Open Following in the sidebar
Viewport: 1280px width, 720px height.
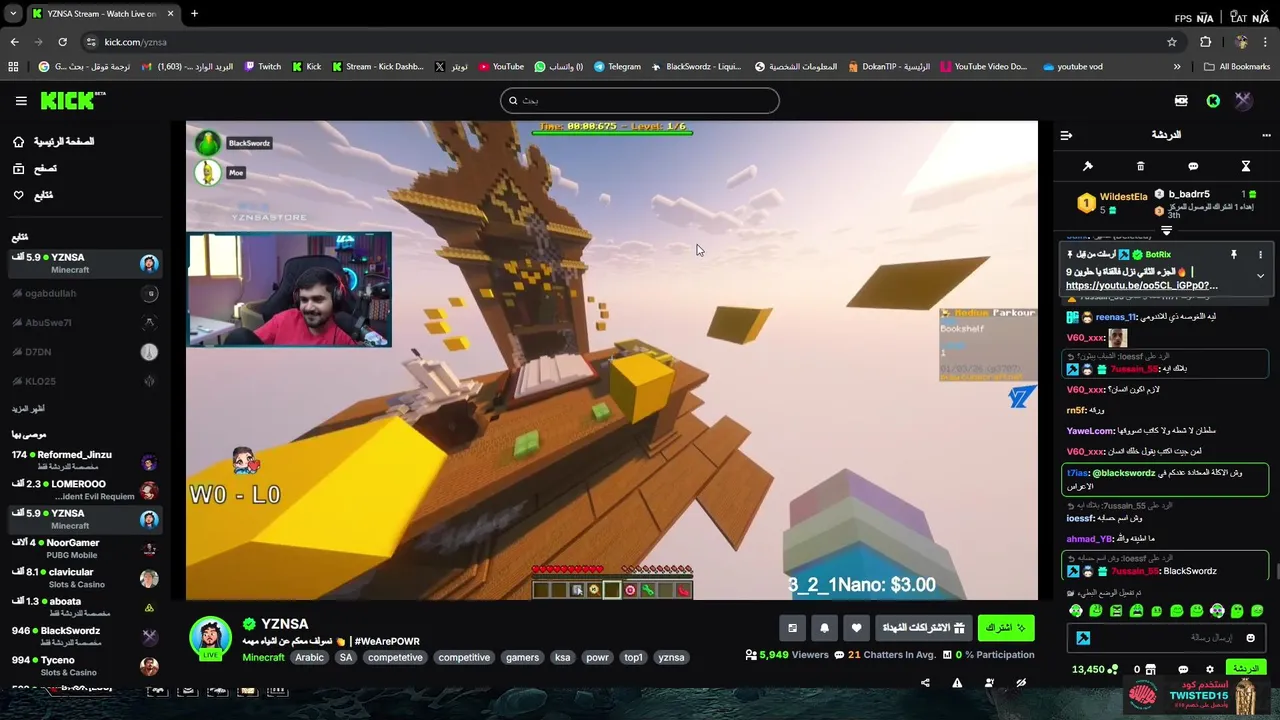pyautogui.click(x=33, y=195)
